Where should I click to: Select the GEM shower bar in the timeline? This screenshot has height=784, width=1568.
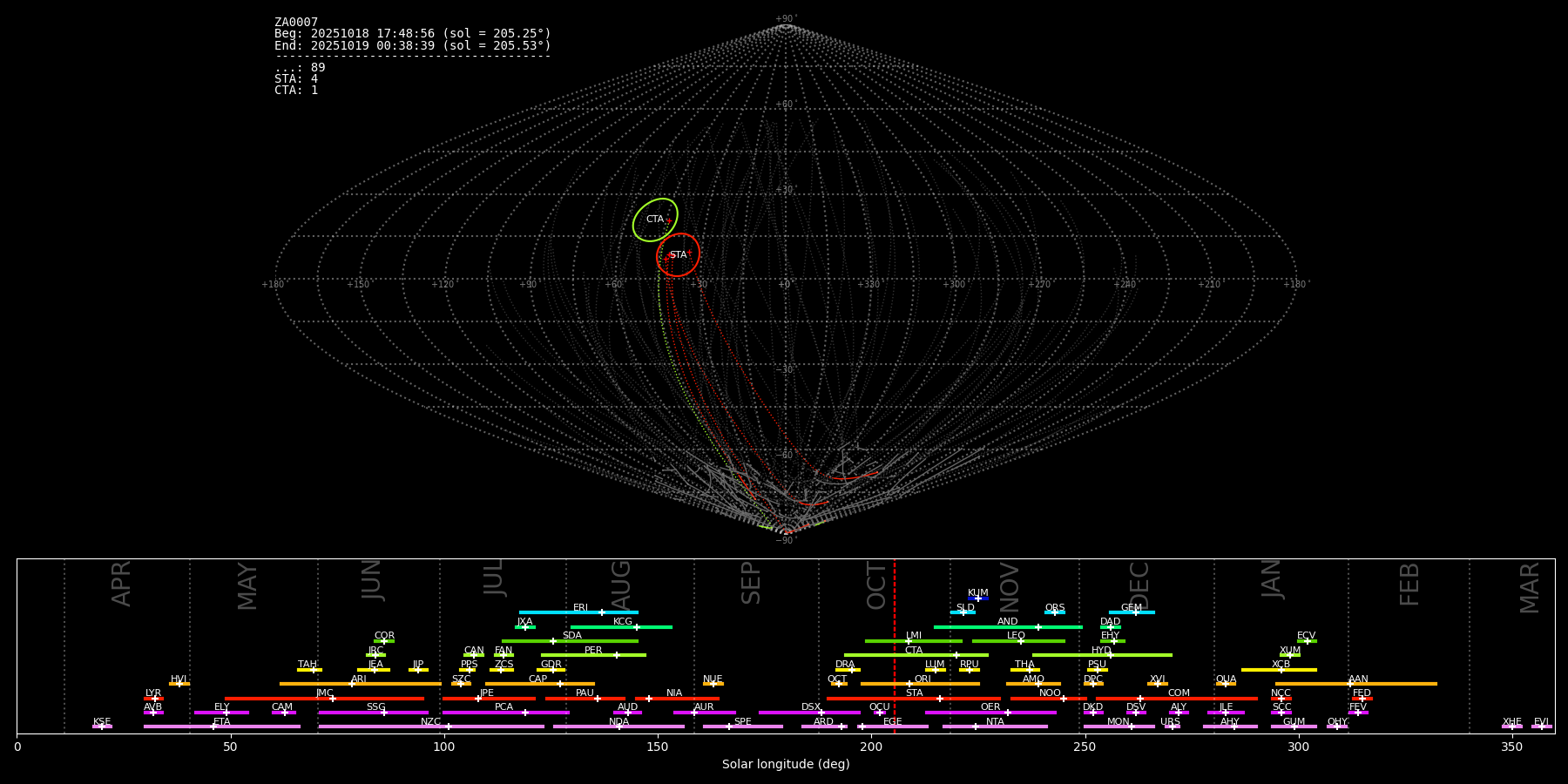pyautogui.click(x=1131, y=612)
